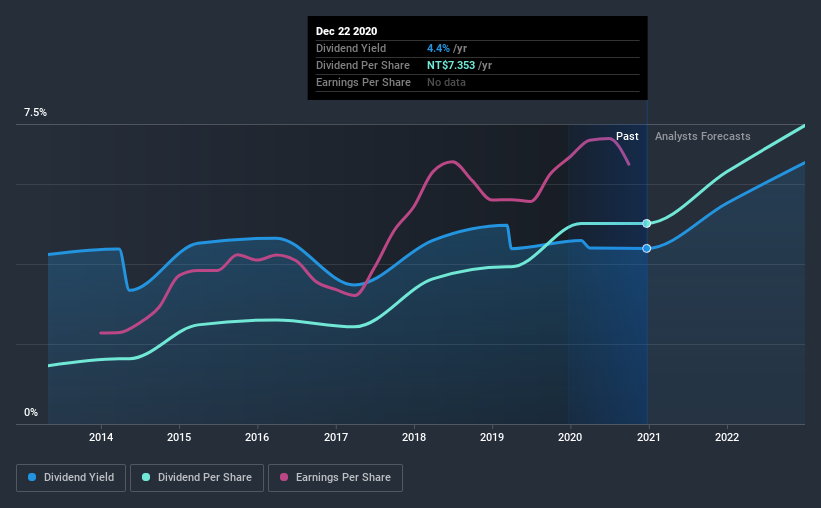Click the NT$7.353 dividend per share value
The image size is (821, 508).
[x=451, y=65]
